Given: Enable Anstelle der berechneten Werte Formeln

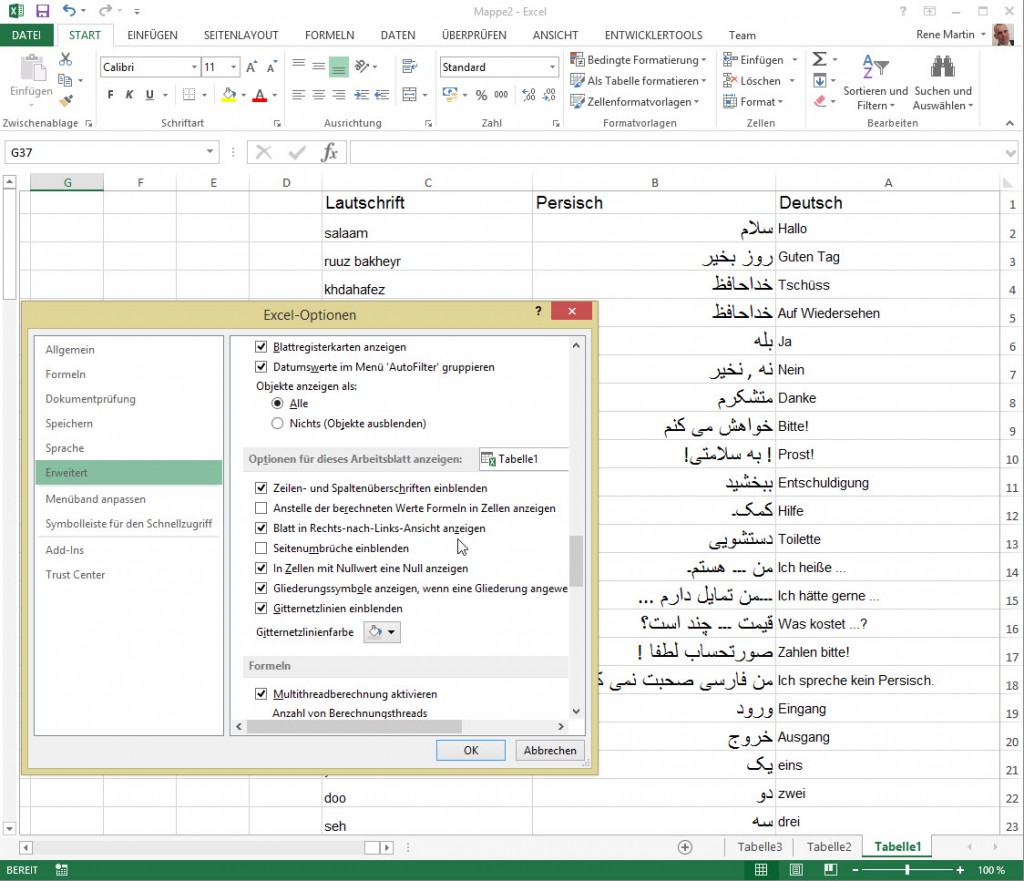Looking at the screenshot, I should click(261, 508).
